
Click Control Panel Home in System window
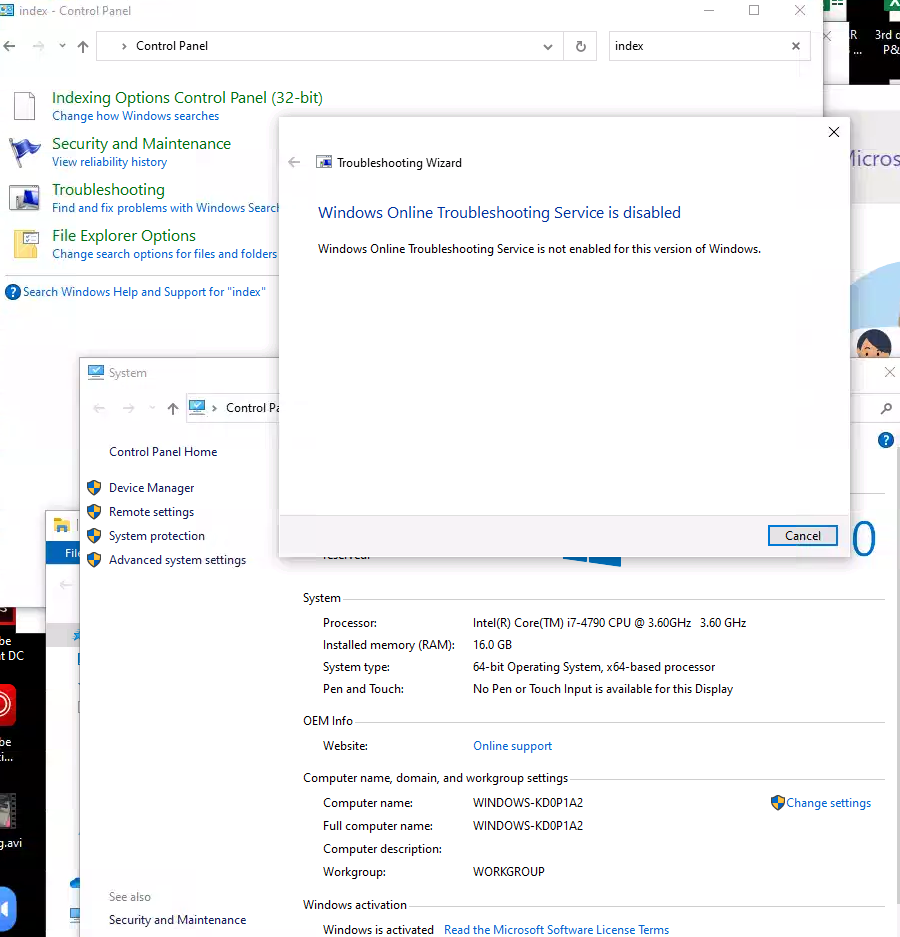pos(163,452)
